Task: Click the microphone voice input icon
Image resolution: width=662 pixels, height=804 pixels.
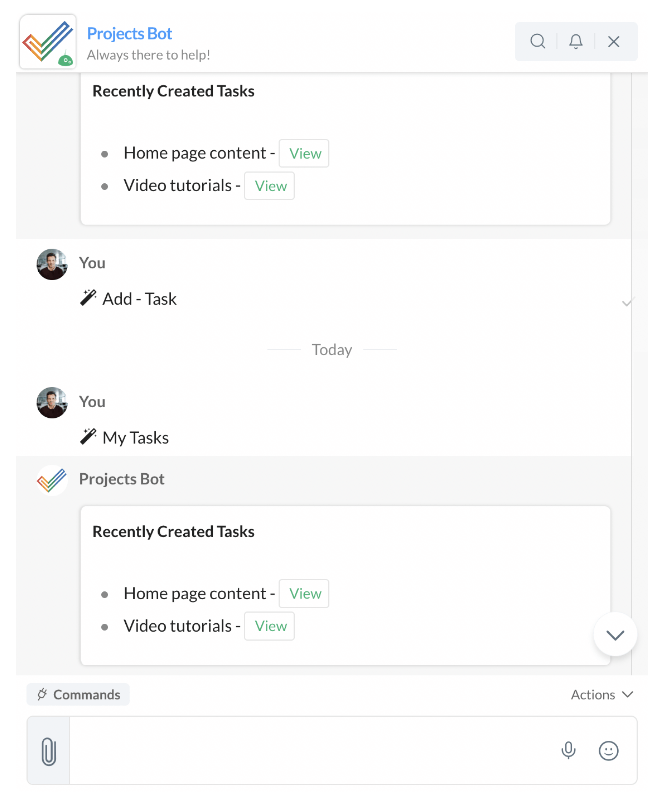Action: (x=569, y=750)
